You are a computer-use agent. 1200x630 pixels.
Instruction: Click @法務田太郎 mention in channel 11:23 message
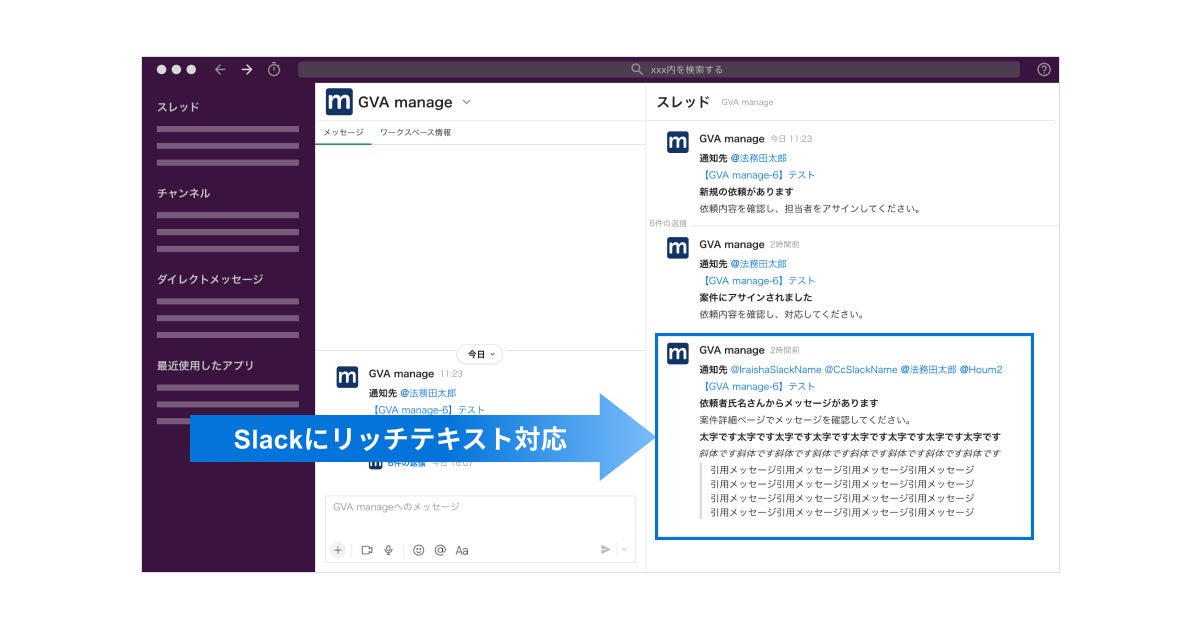(428, 393)
